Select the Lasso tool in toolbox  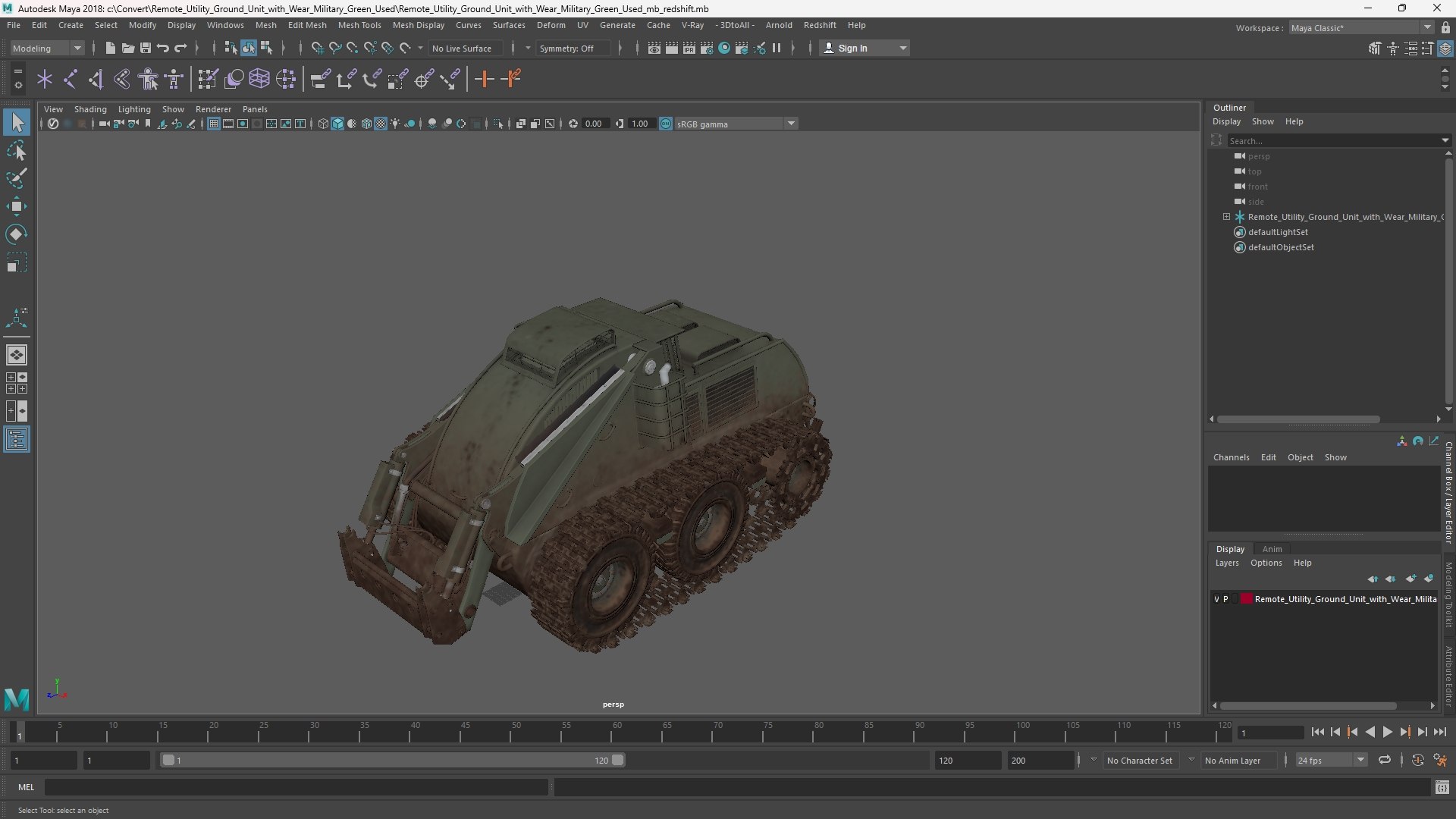pyautogui.click(x=17, y=150)
